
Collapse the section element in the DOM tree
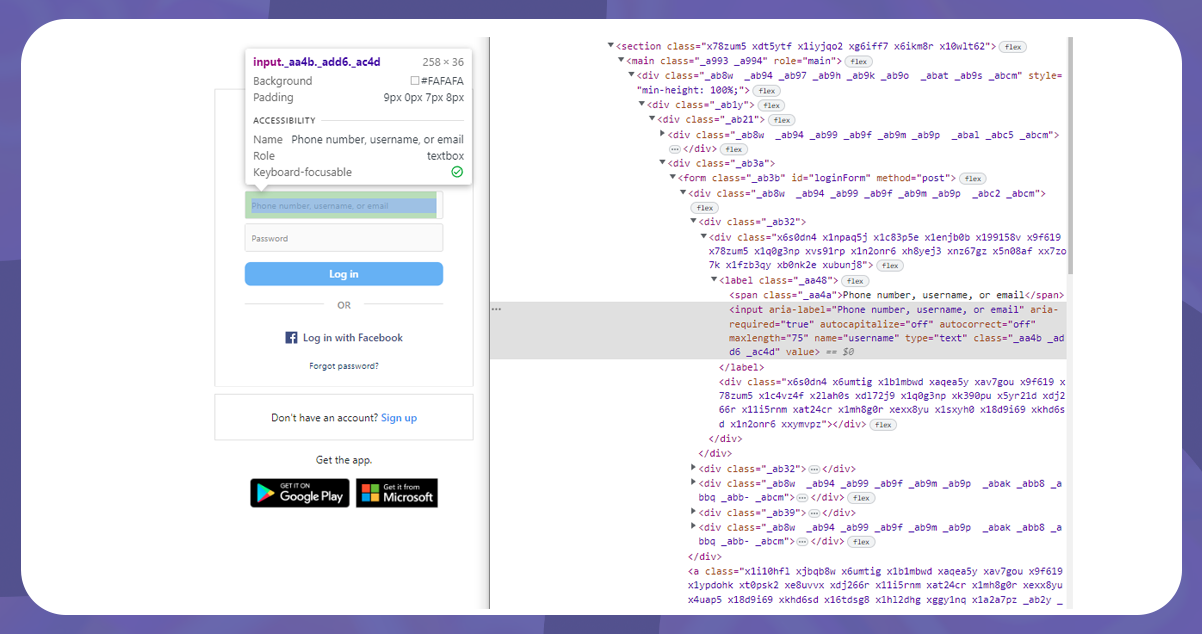611,46
